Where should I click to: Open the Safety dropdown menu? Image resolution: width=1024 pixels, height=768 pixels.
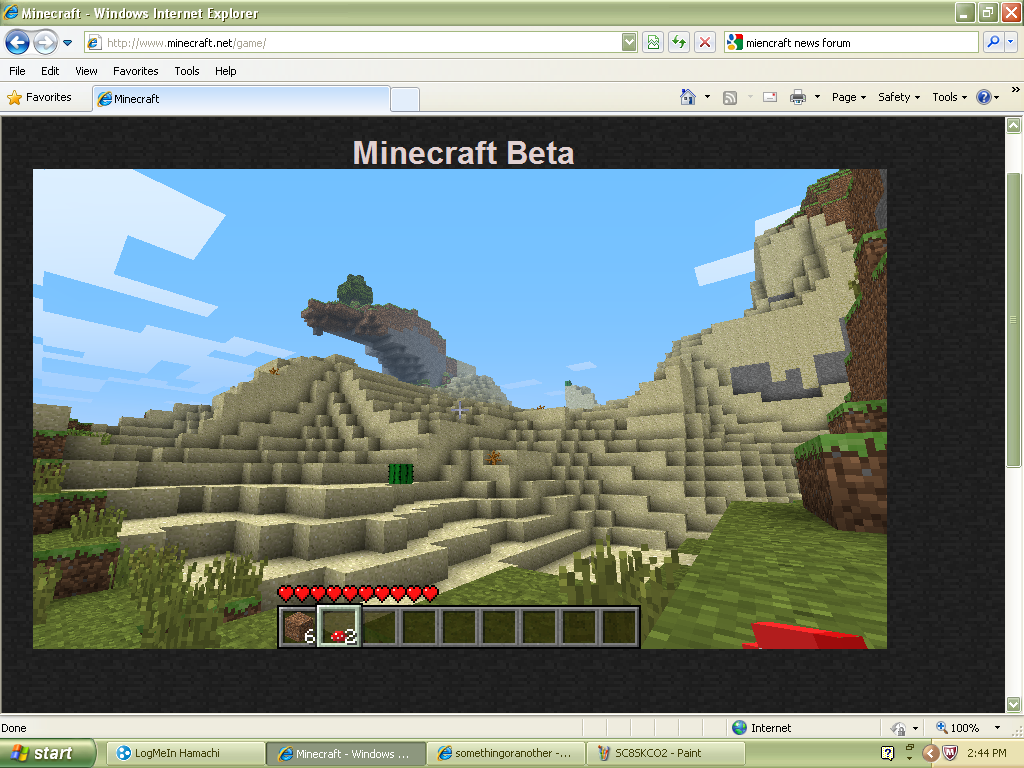(899, 97)
